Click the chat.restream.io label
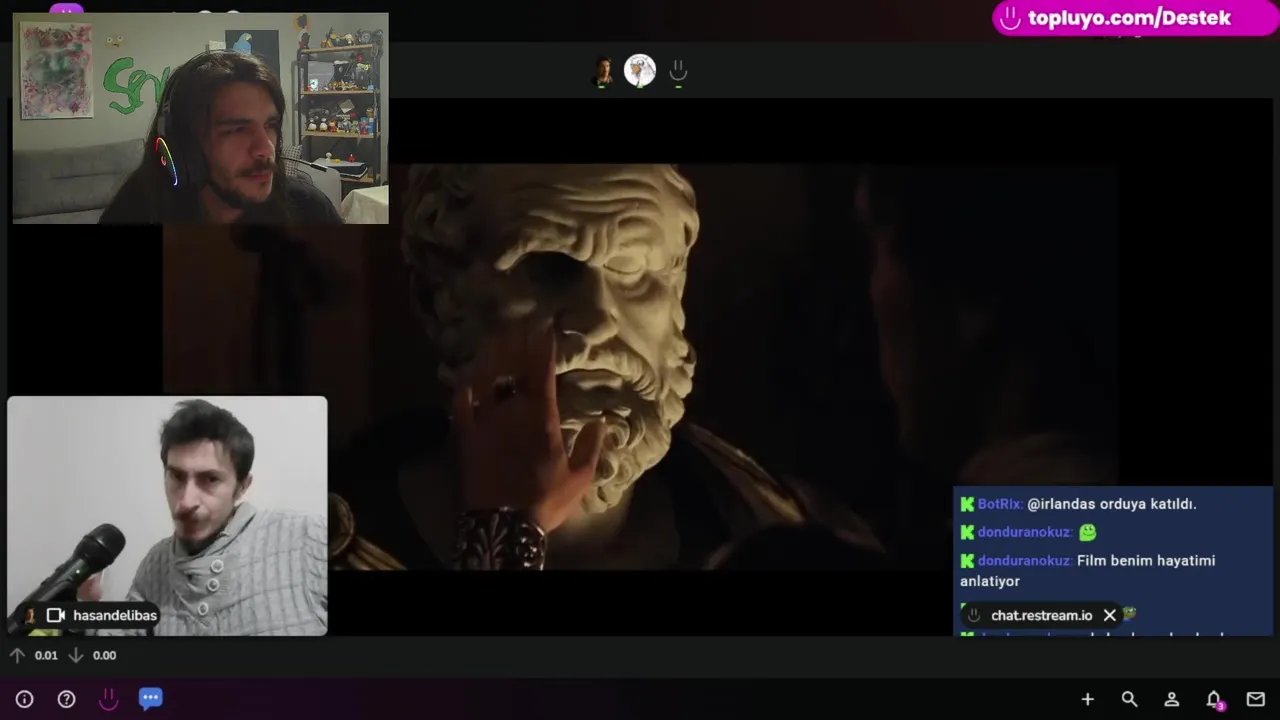This screenshot has width=1280, height=720. (1041, 615)
